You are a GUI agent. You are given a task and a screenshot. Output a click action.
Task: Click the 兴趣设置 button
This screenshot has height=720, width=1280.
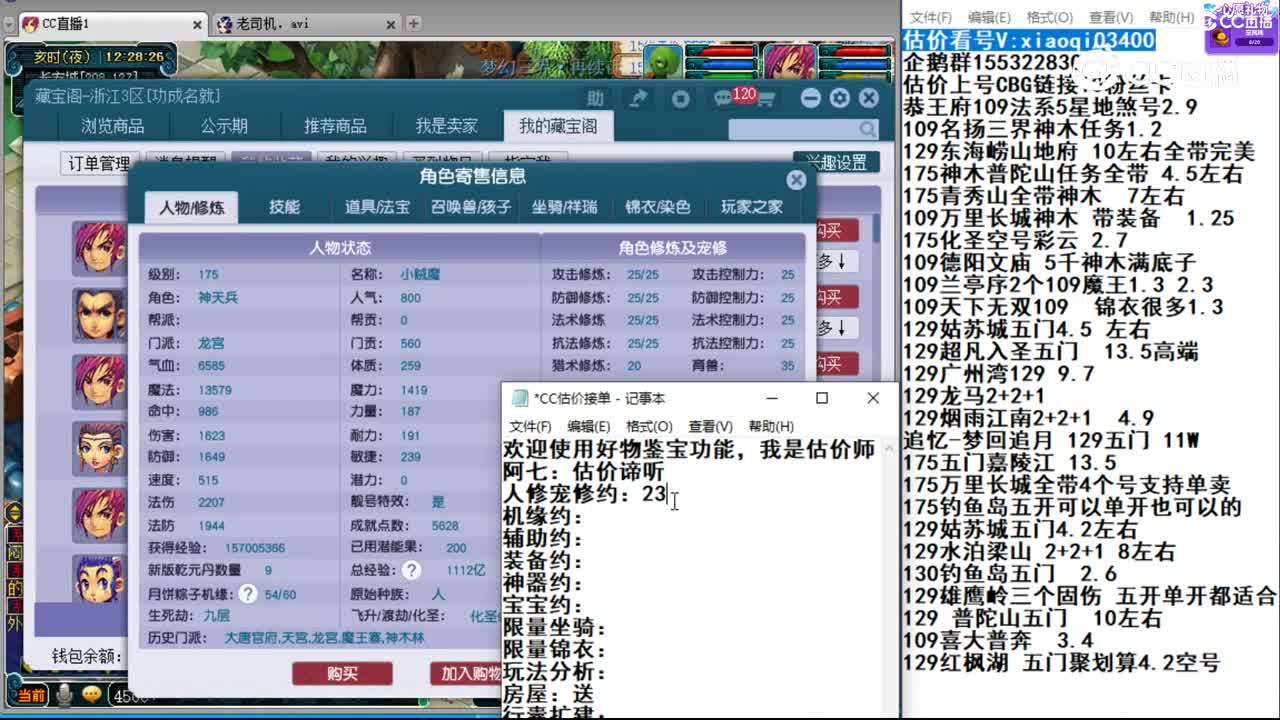coord(837,162)
